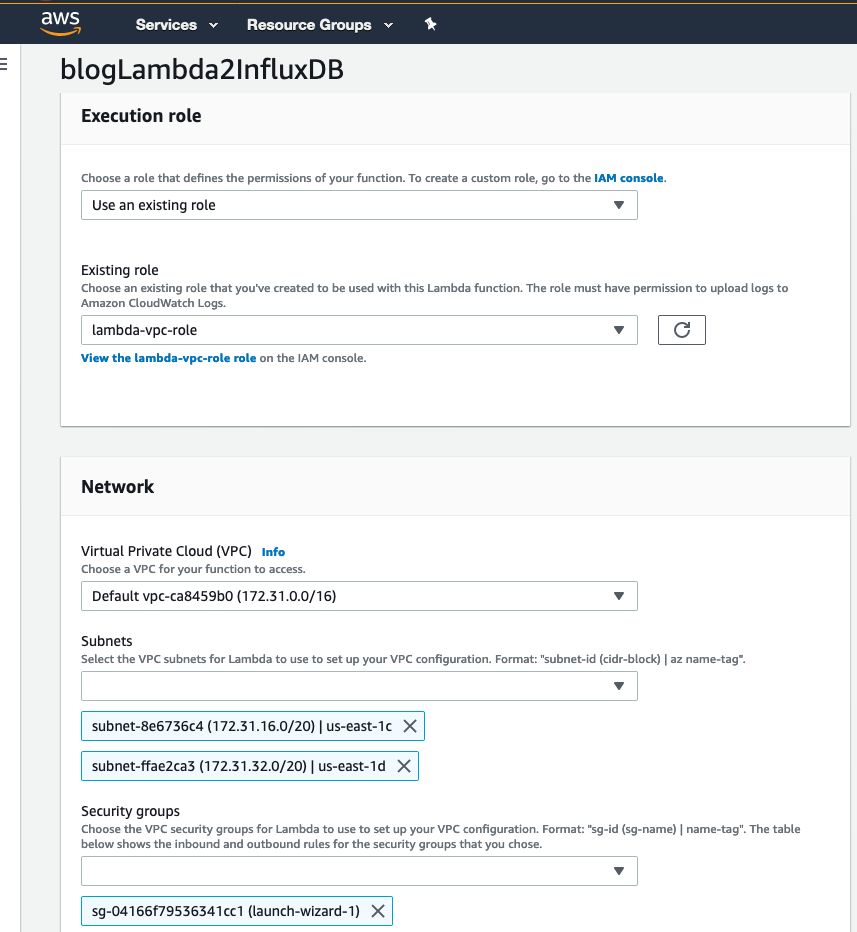Select the subnet-8e6736c4 us-east-1c chip
This screenshot has width=857, height=932.
(253, 726)
